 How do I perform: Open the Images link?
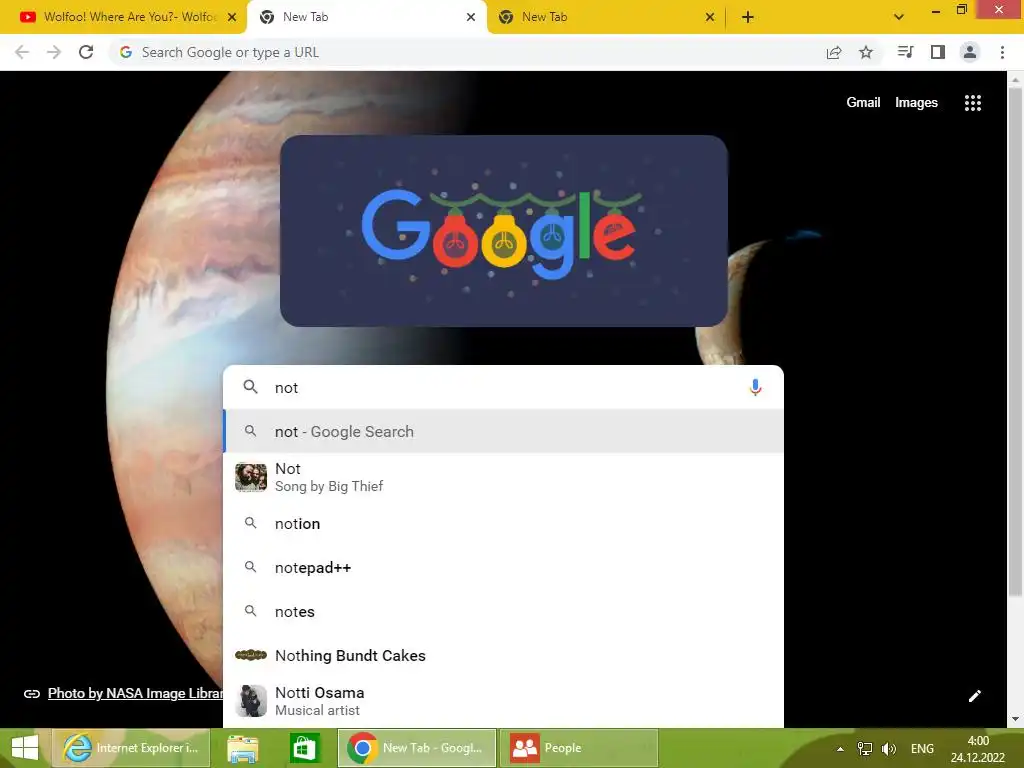click(x=916, y=103)
